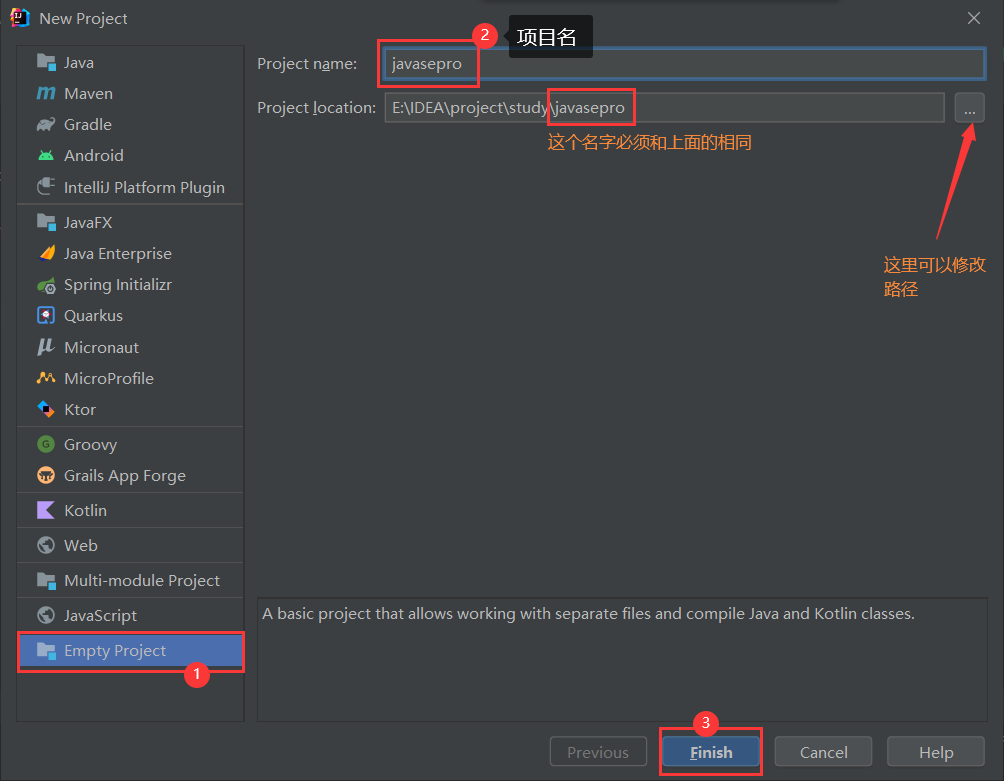Image resolution: width=1004 pixels, height=781 pixels.
Task: Click the Project name input field
Action: (x=684, y=63)
